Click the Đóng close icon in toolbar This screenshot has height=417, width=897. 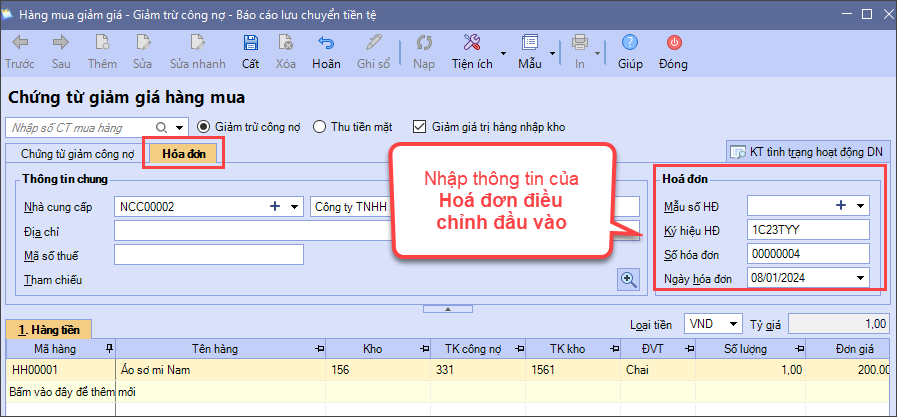tap(673, 43)
